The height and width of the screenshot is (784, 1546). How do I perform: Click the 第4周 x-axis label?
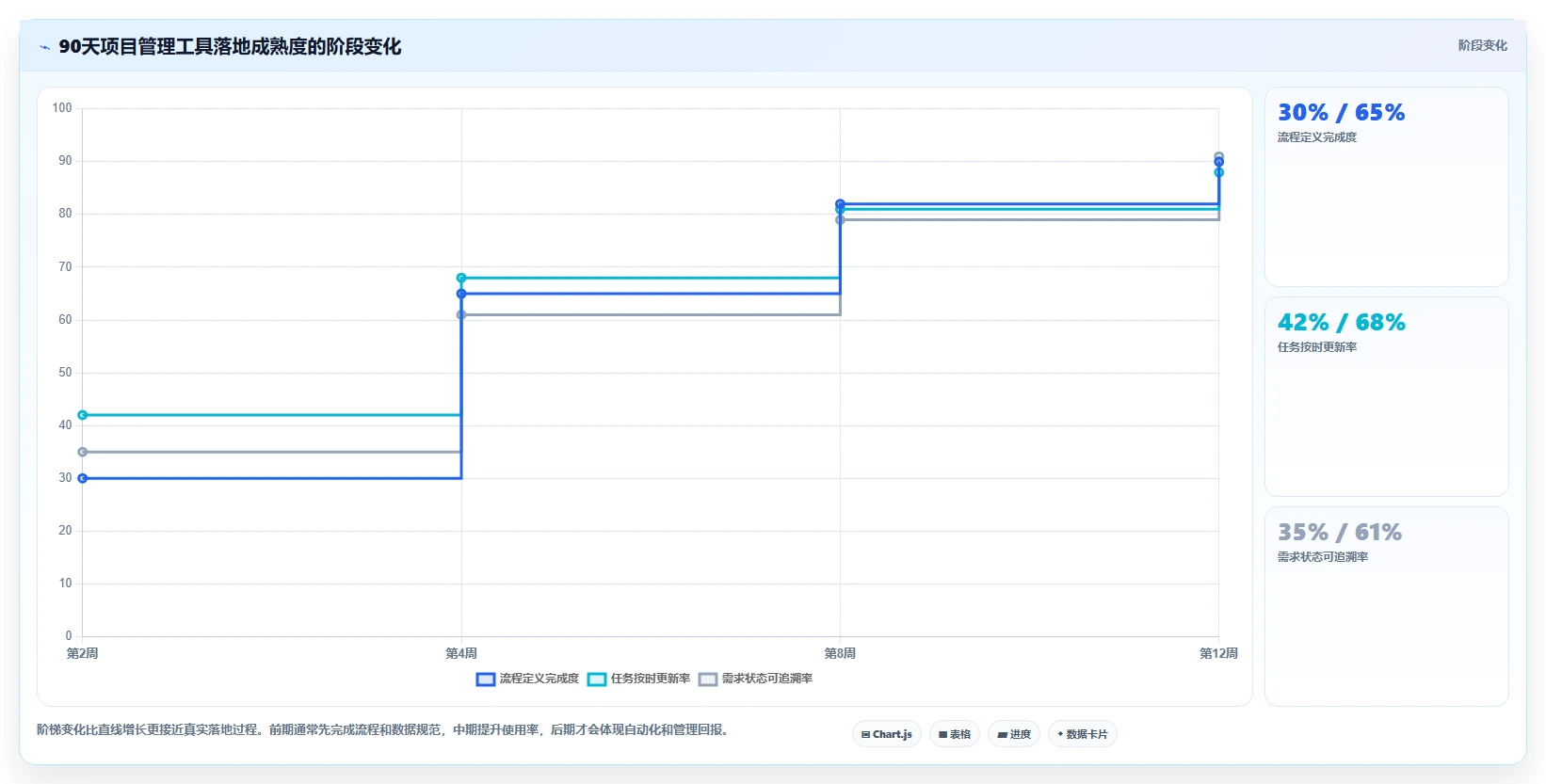click(x=461, y=653)
